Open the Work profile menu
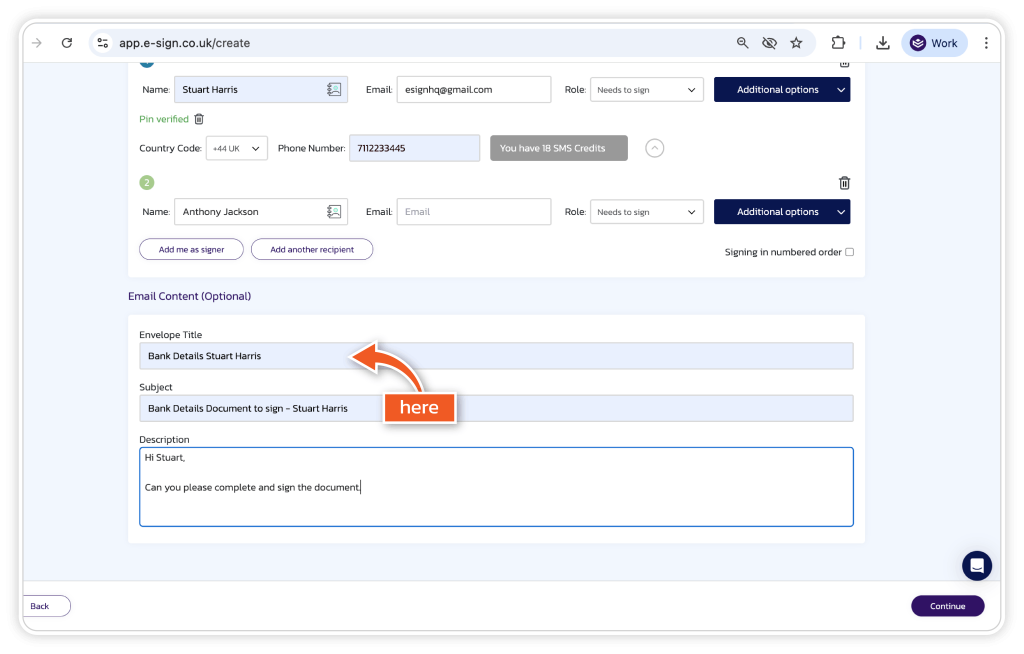 click(934, 43)
